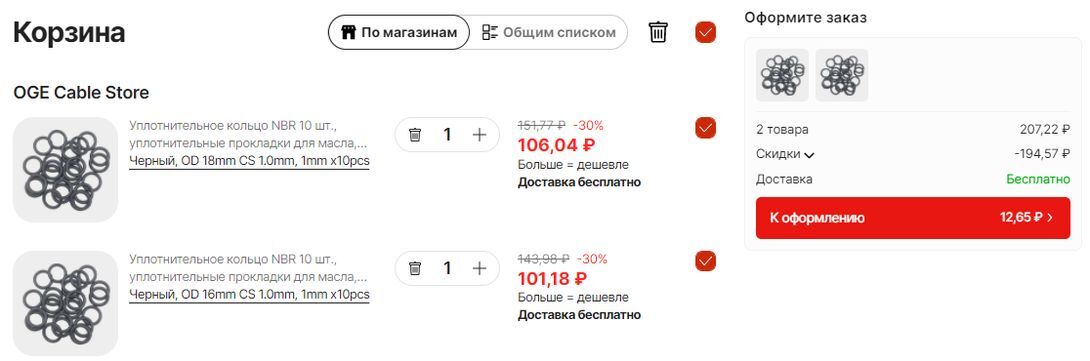1090x361 pixels.
Task: Remove the OD 16mm item using its trash icon
Action: pos(415,268)
